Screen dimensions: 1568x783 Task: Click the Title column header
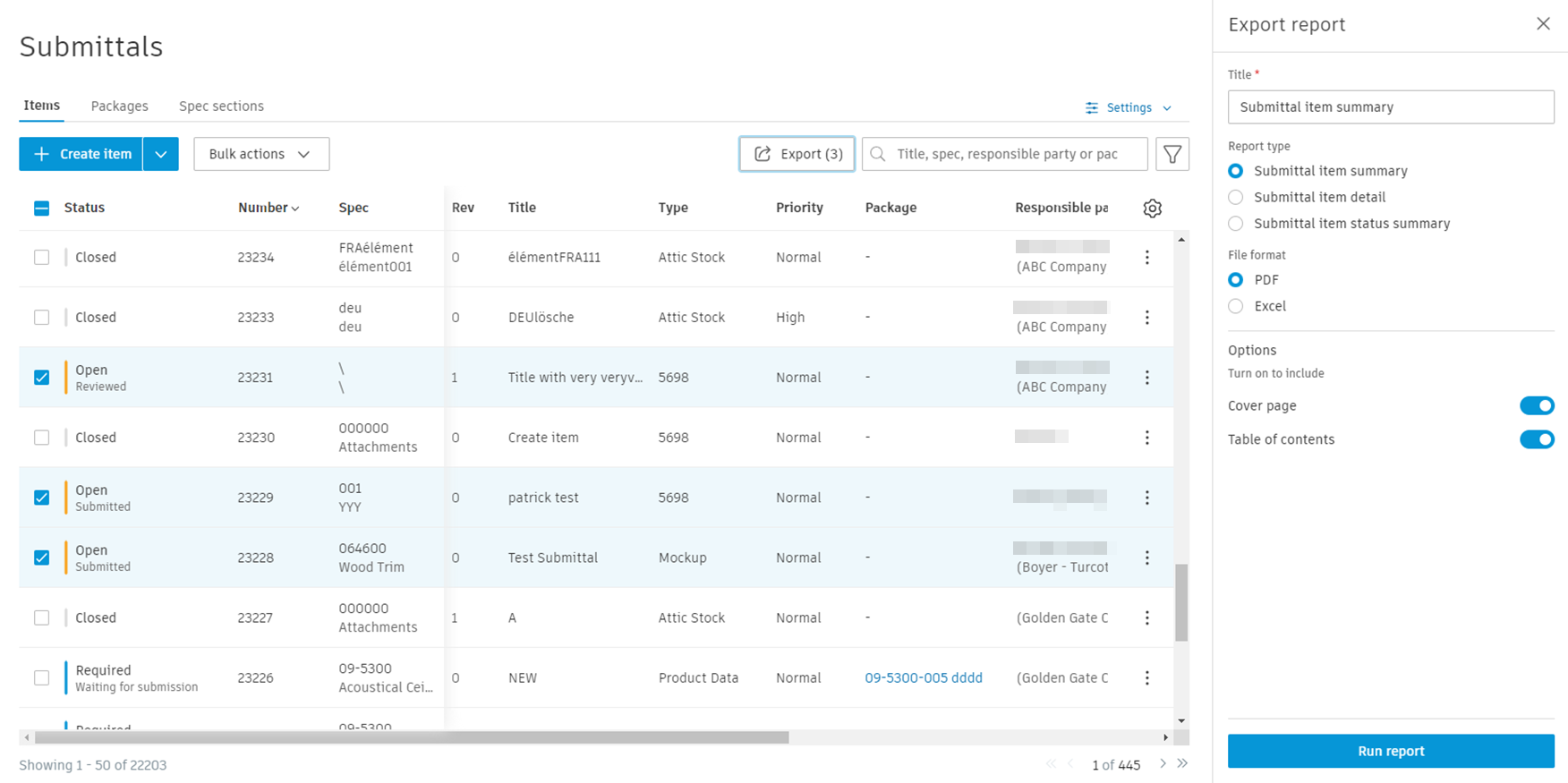click(x=522, y=208)
